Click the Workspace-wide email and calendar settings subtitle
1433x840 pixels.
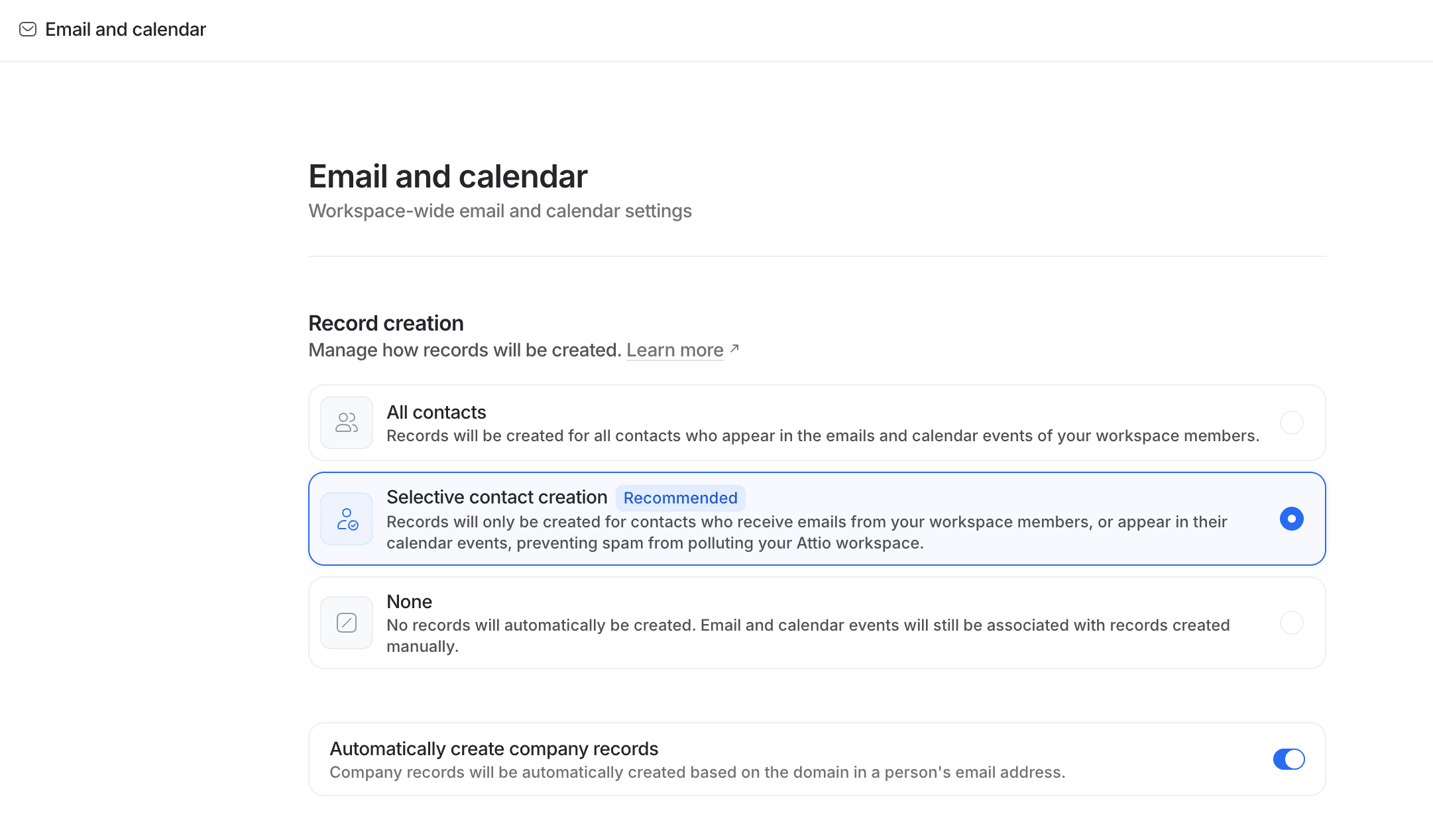[x=500, y=211]
